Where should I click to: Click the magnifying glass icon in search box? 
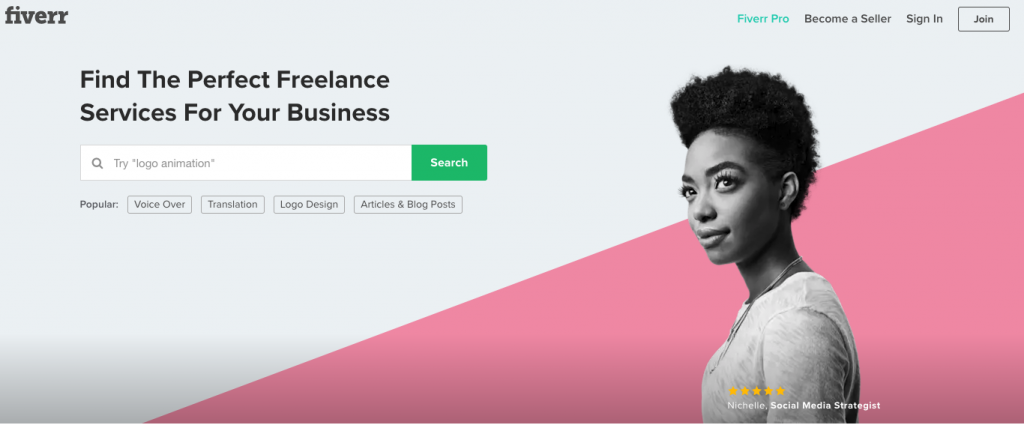pos(97,163)
